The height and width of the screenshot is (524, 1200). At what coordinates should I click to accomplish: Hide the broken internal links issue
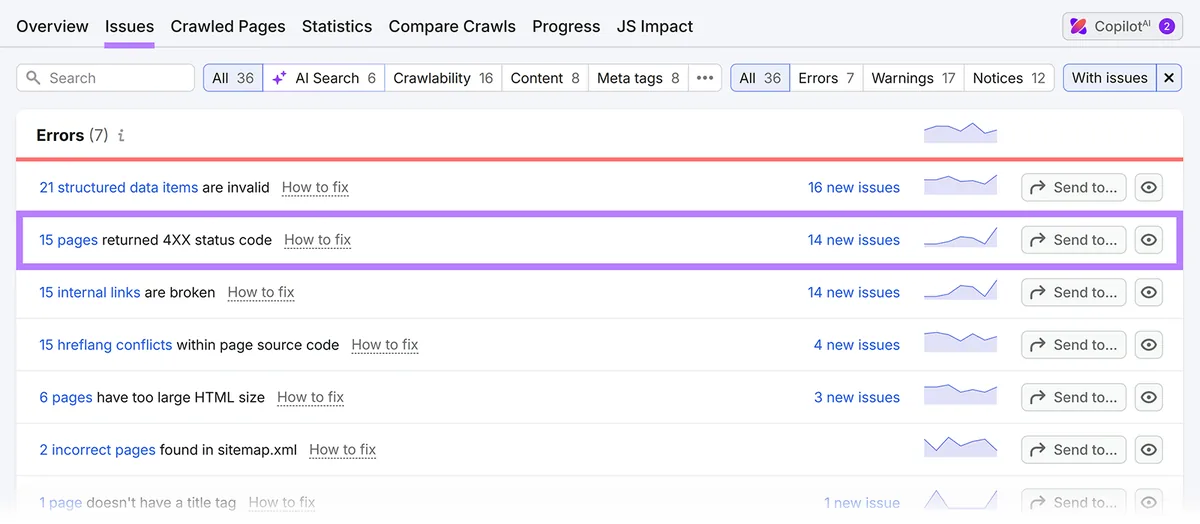[x=1149, y=292]
